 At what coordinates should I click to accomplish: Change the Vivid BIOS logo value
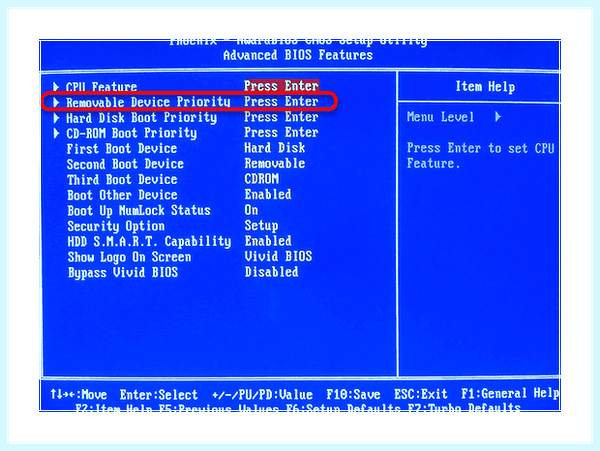278,256
